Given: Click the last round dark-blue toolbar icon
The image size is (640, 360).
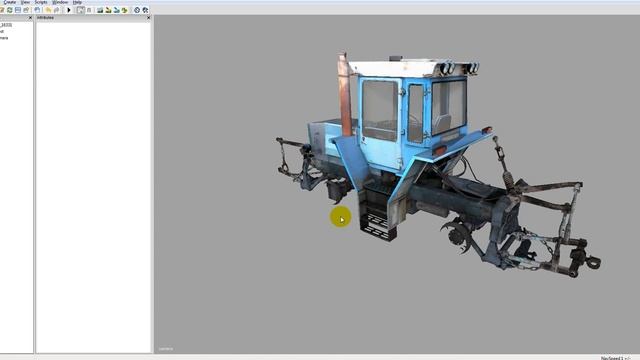Looking at the screenshot, I should [x=145, y=10].
